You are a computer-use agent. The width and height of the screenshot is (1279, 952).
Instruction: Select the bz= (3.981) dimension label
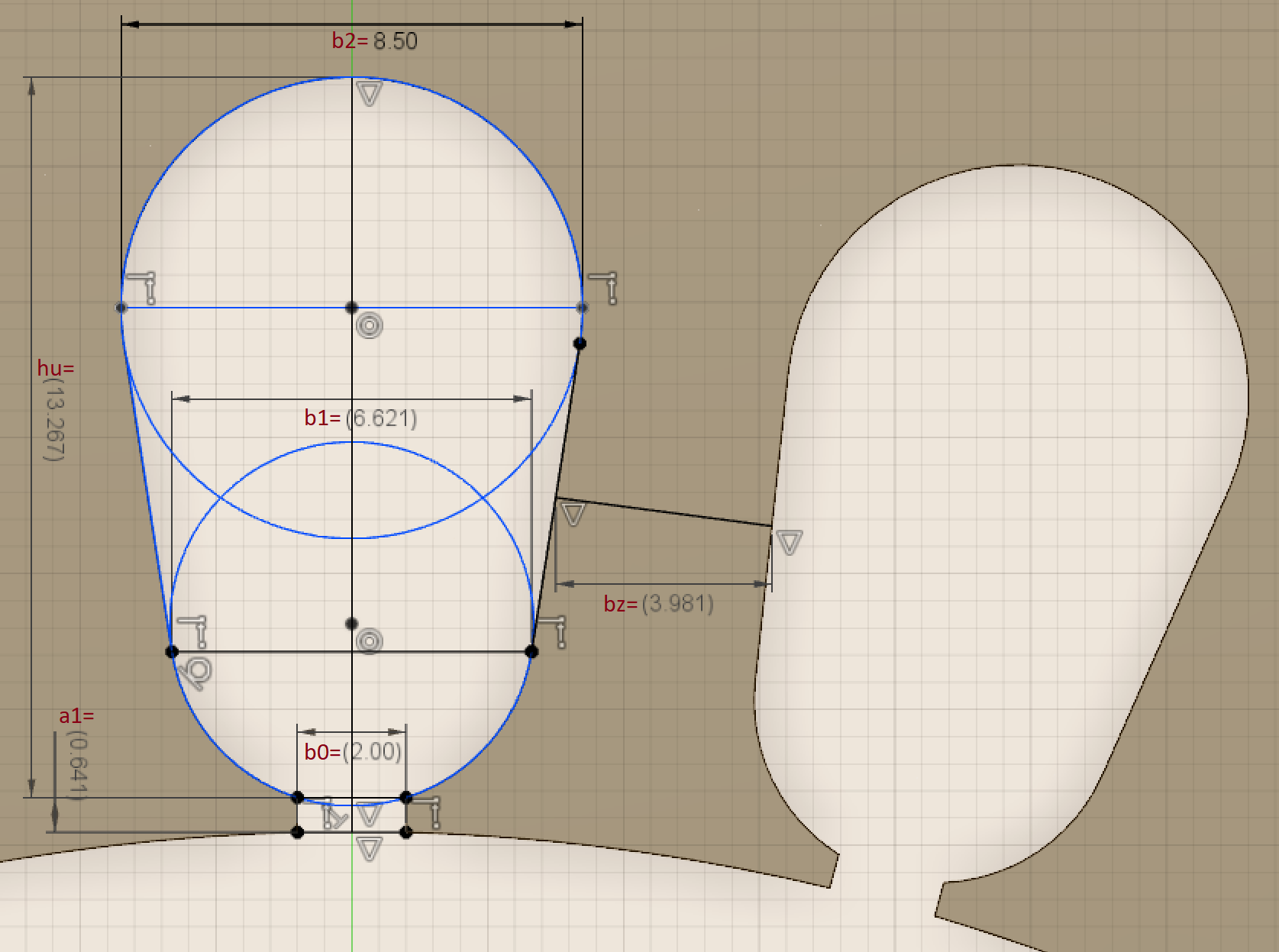(x=658, y=604)
